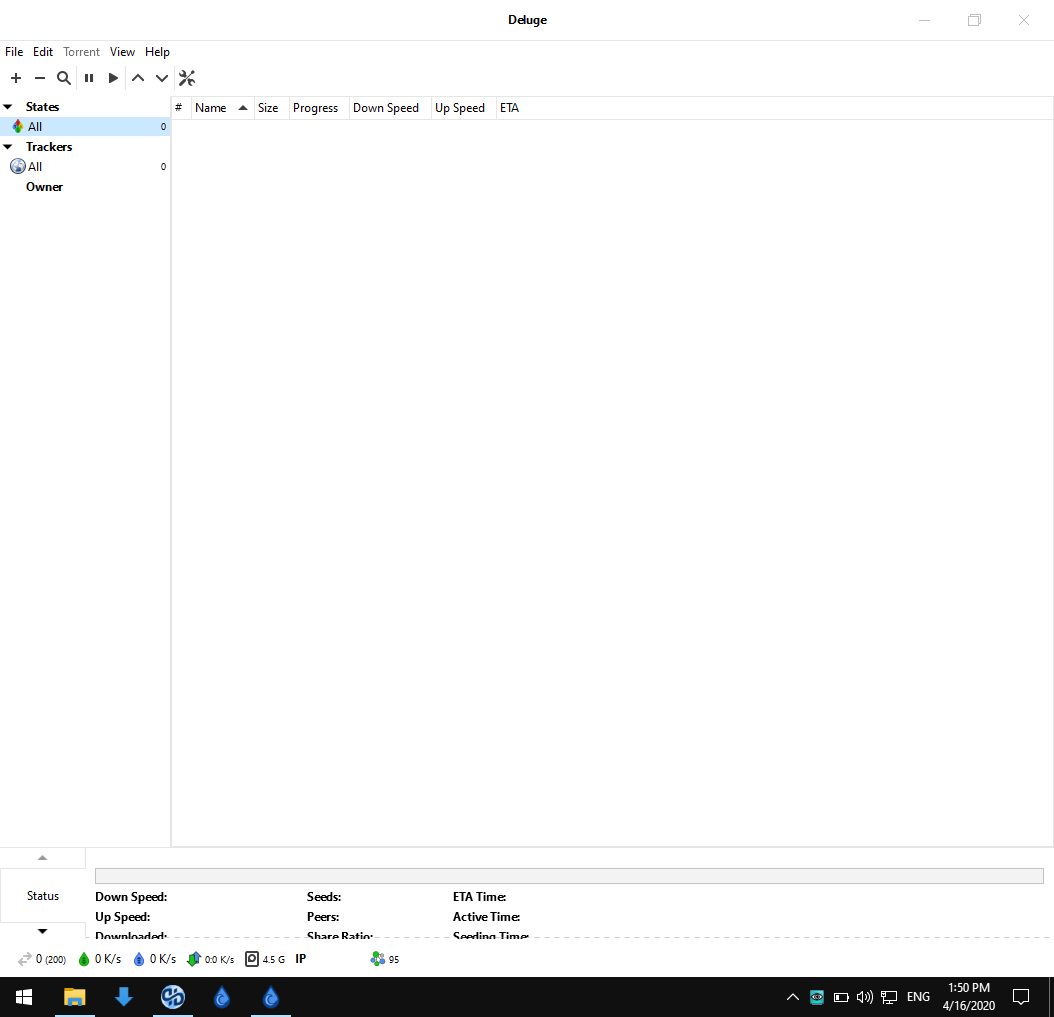The image size is (1054, 1017).
Task: Open the Help menu
Action: click(x=157, y=52)
